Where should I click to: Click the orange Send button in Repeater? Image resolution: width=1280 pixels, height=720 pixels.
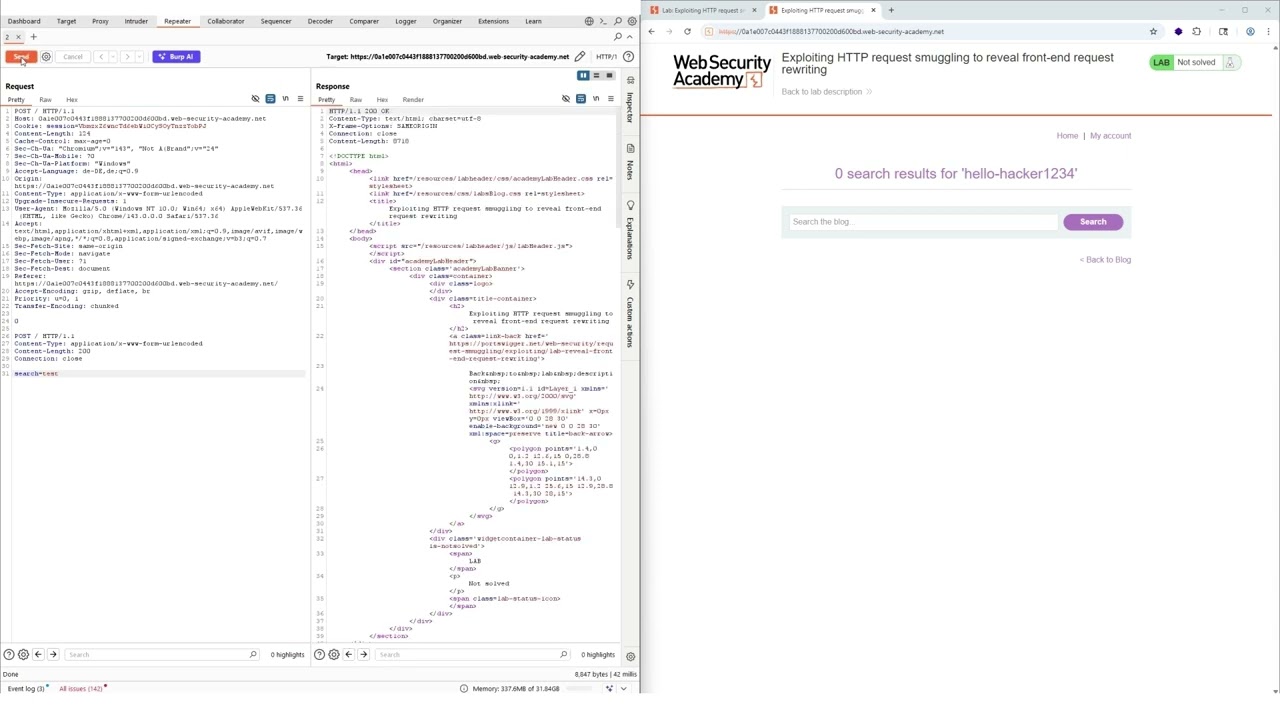coord(21,57)
